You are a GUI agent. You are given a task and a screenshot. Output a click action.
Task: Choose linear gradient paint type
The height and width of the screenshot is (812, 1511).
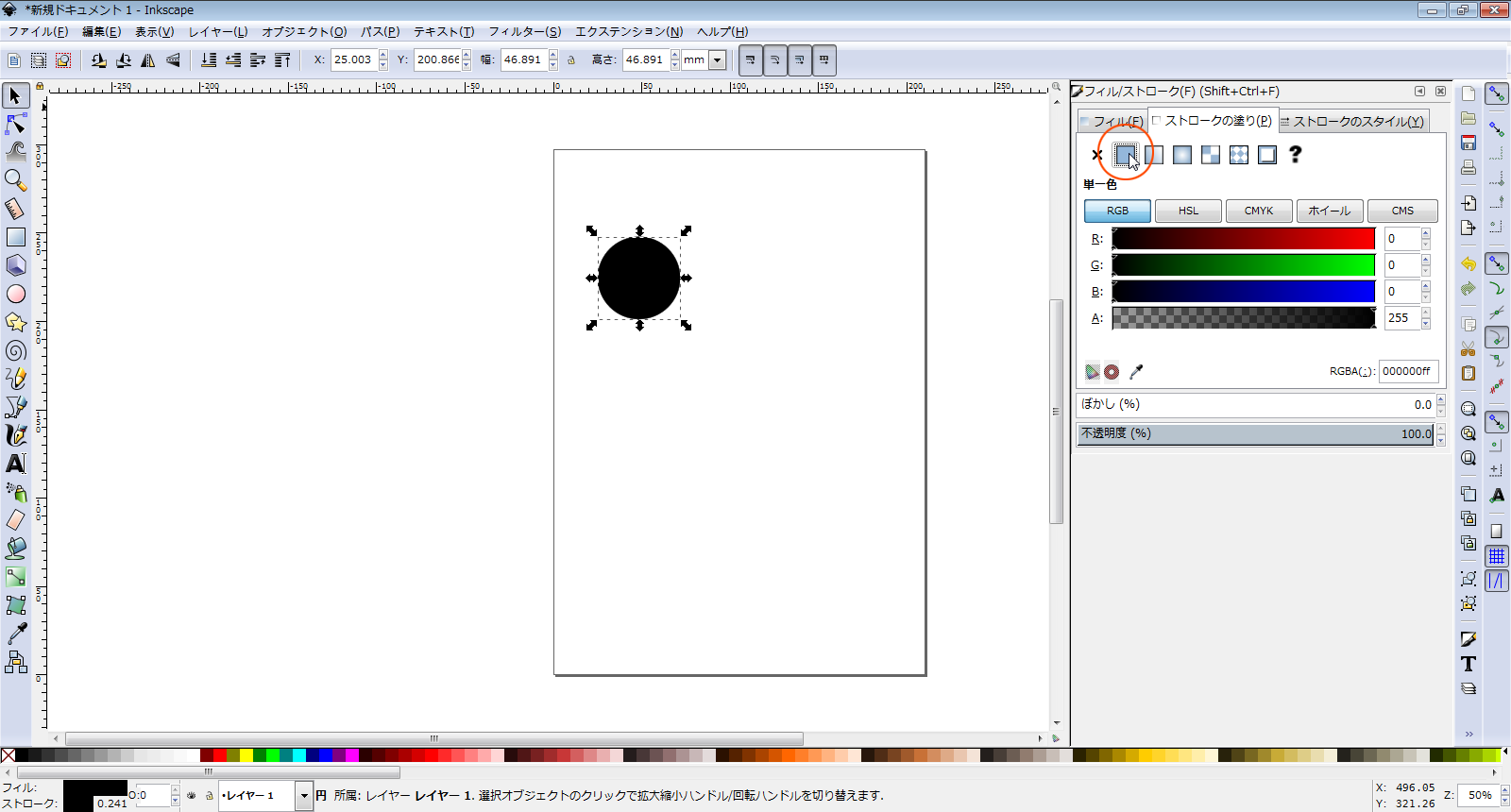click(x=1154, y=155)
